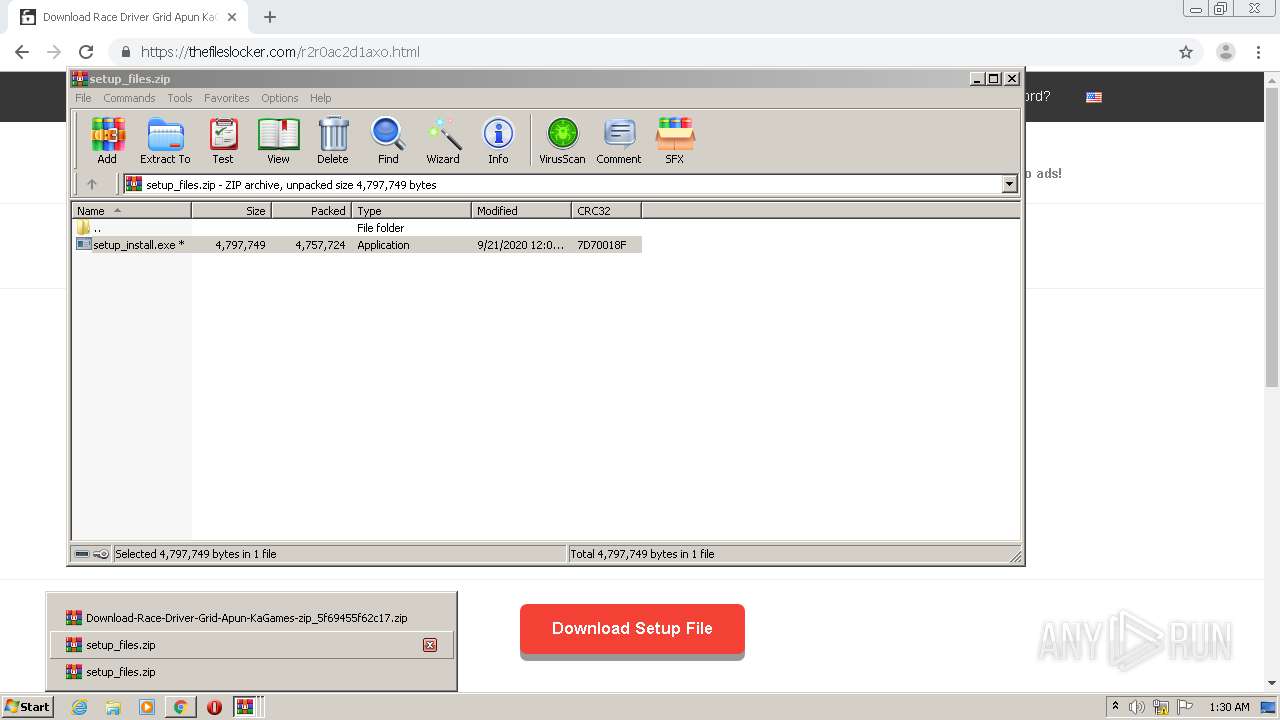Open the Commands menu
This screenshot has height=720, width=1280.
[x=129, y=98]
